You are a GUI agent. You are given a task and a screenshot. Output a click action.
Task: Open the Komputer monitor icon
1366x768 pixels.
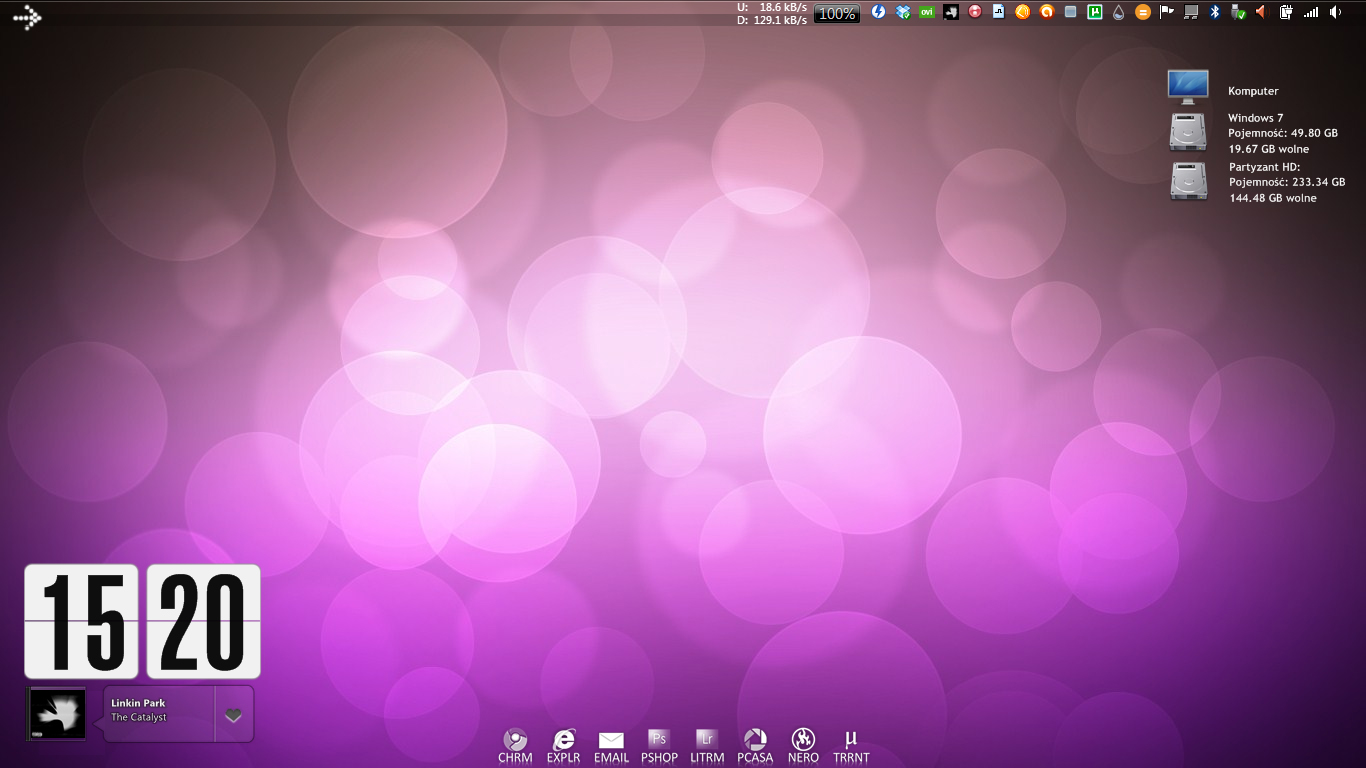(x=1188, y=87)
